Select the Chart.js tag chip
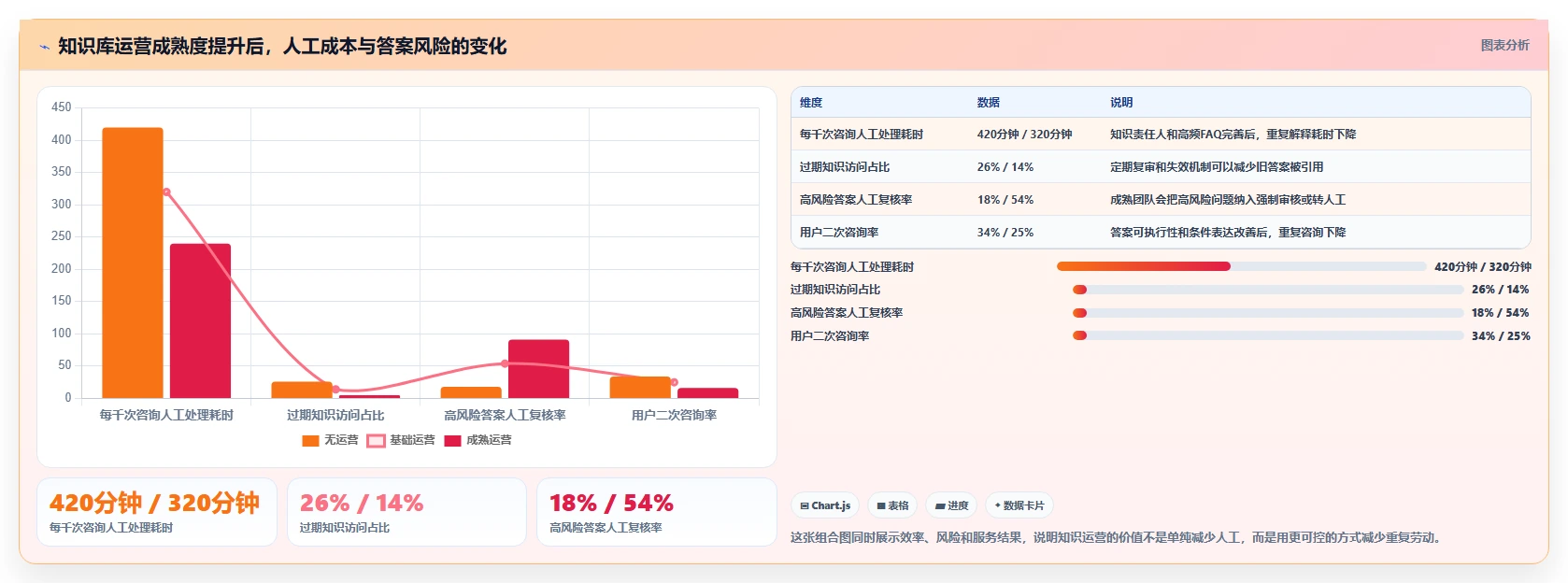 (x=825, y=505)
